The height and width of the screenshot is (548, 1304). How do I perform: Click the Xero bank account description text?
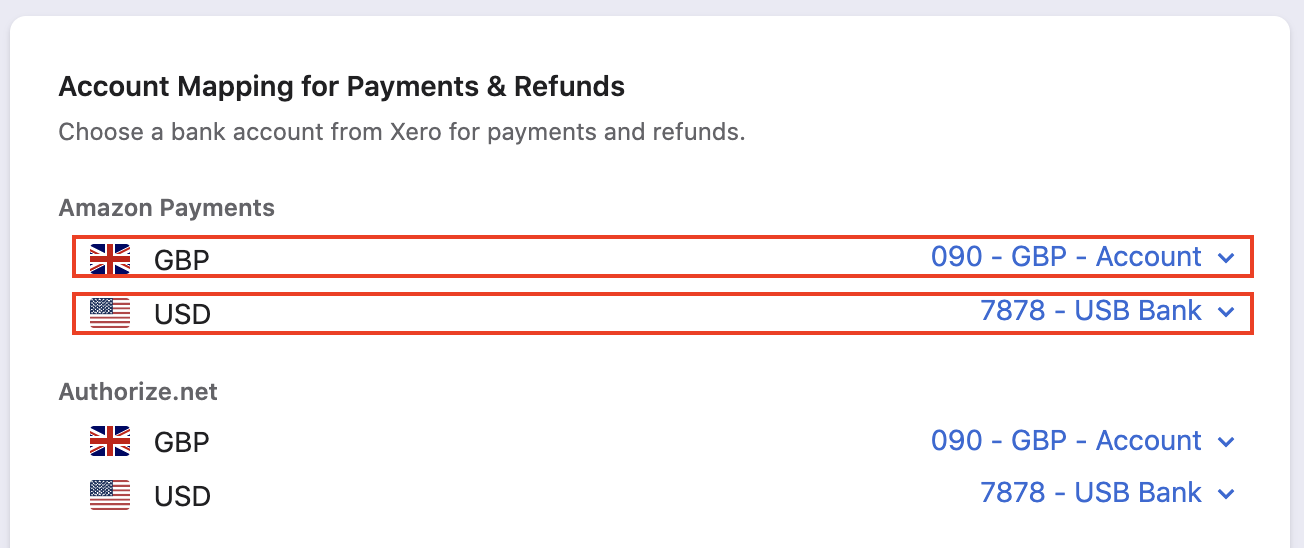401,132
